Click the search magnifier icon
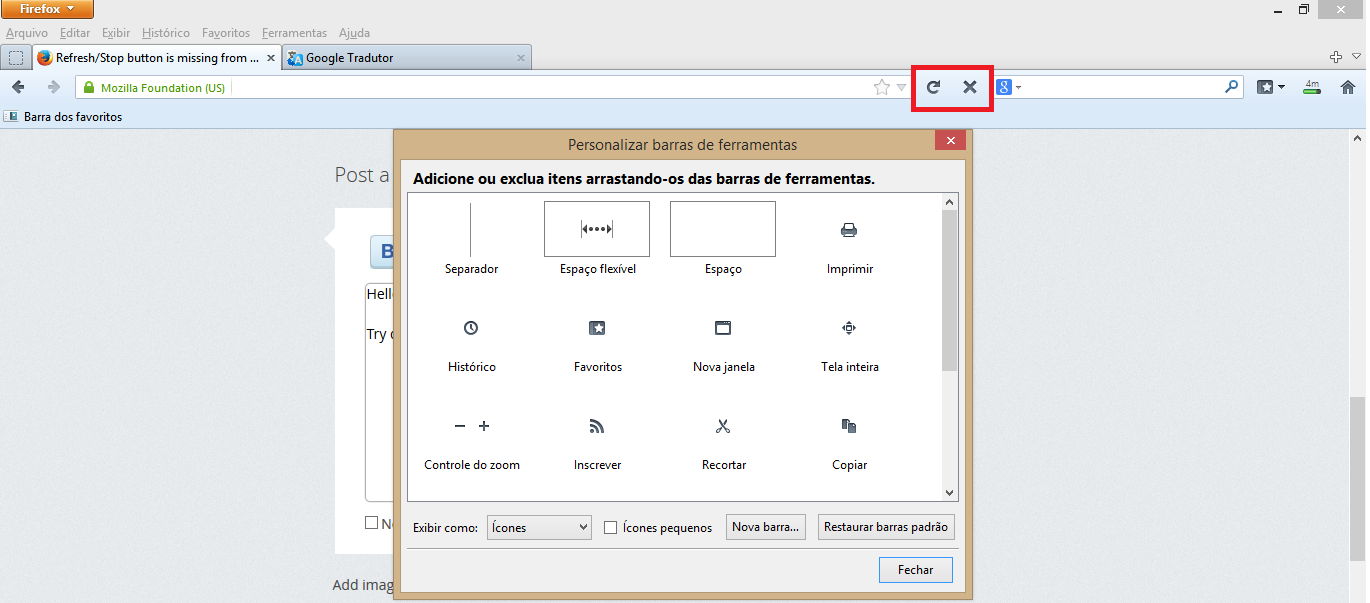The width and height of the screenshot is (1370, 603). (1232, 87)
